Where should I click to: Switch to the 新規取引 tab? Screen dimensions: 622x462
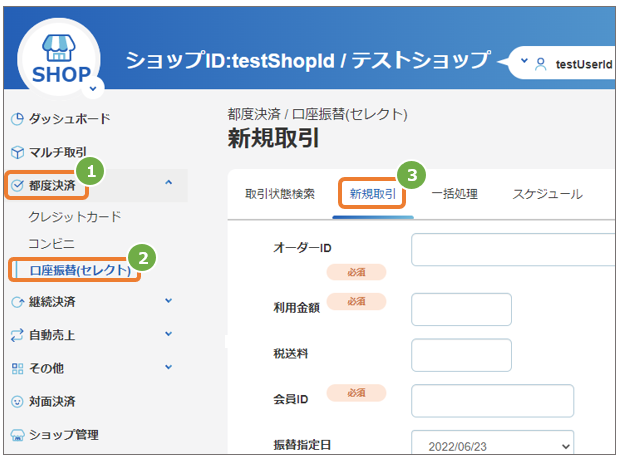pyautogui.click(x=373, y=194)
